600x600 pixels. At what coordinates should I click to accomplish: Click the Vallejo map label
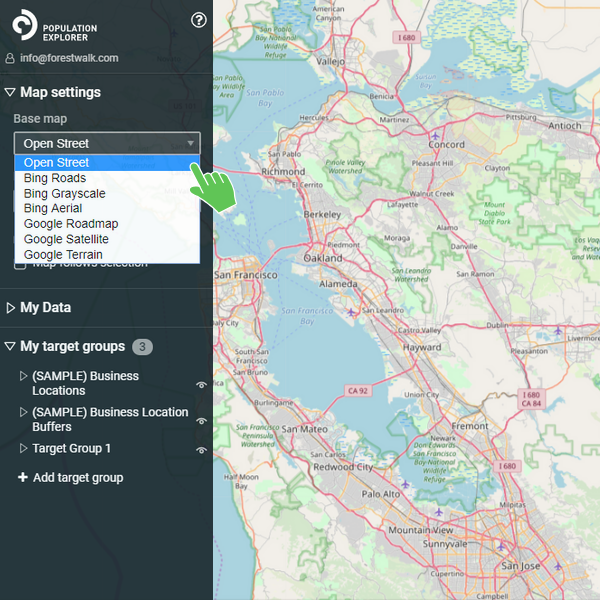[x=331, y=61]
